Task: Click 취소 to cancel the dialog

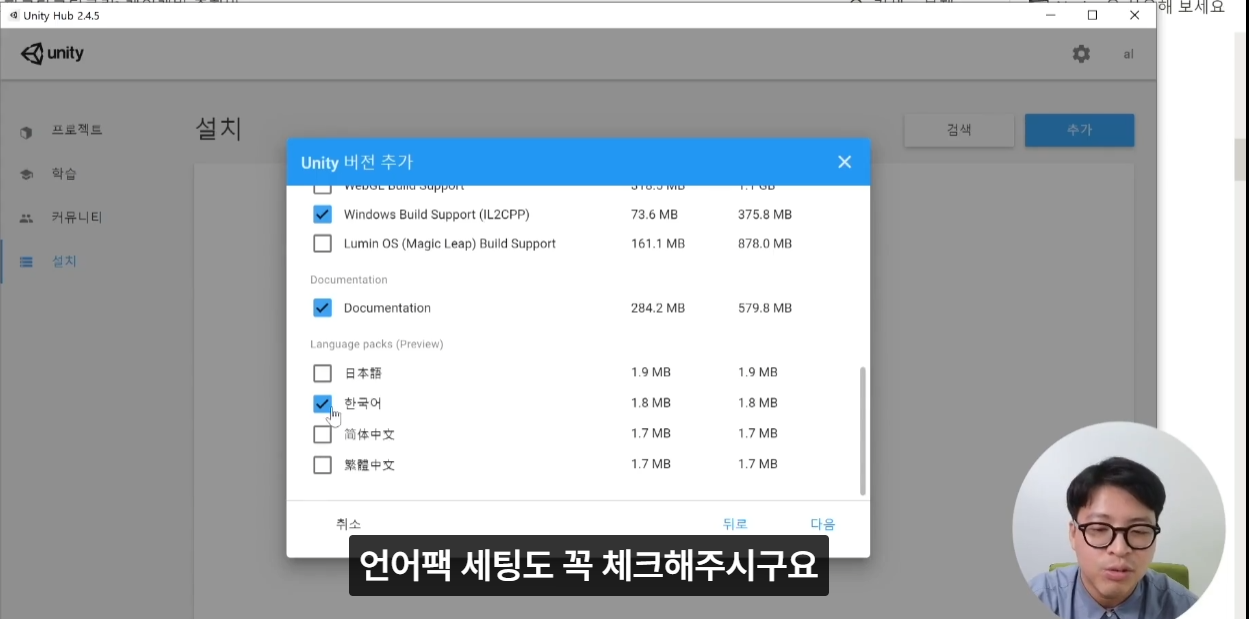Action: coord(348,524)
